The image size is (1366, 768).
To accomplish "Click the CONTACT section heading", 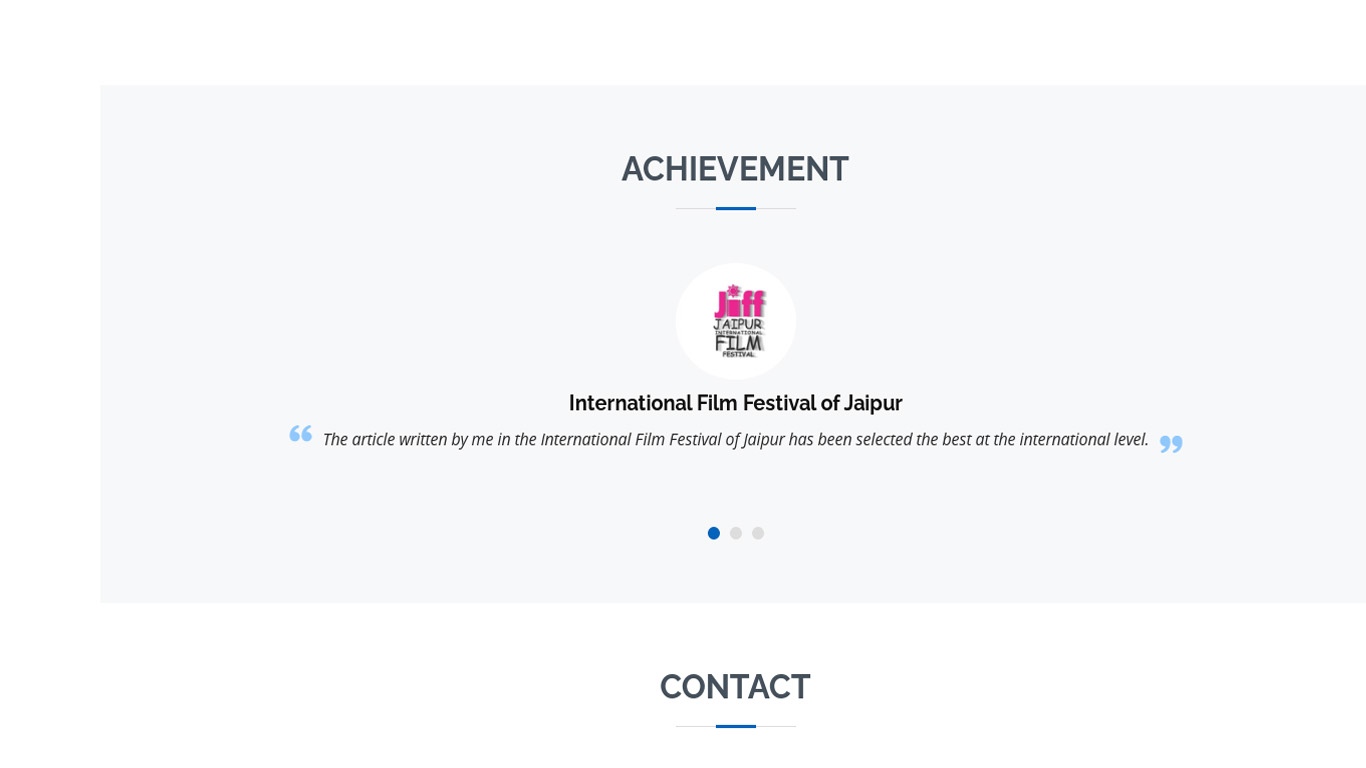I will click(x=735, y=687).
